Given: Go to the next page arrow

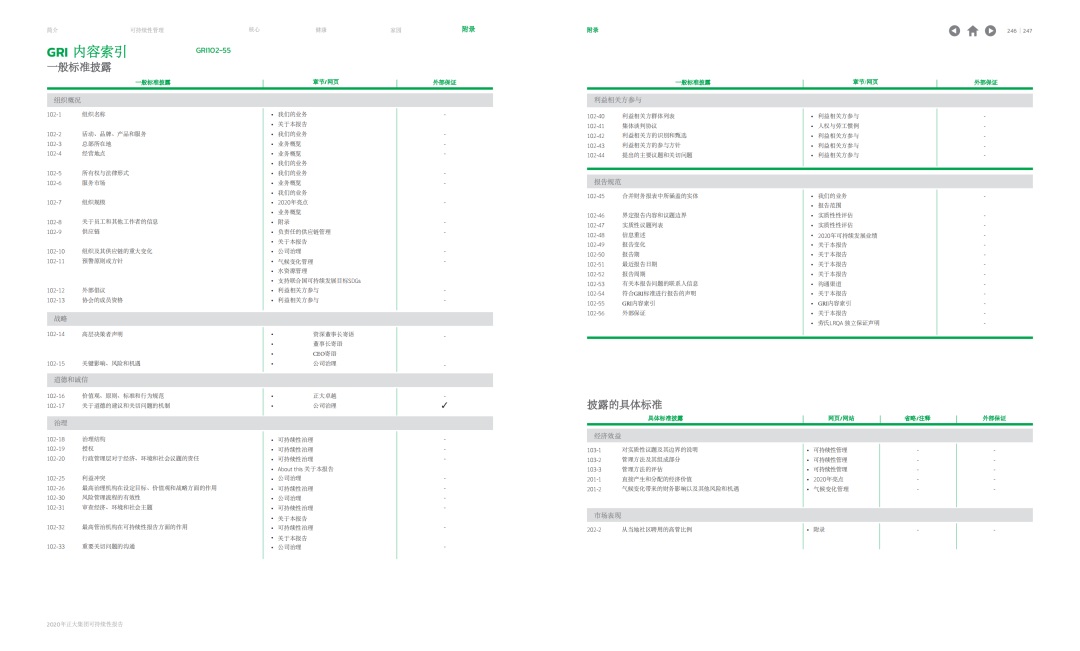Looking at the screenshot, I should [991, 31].
